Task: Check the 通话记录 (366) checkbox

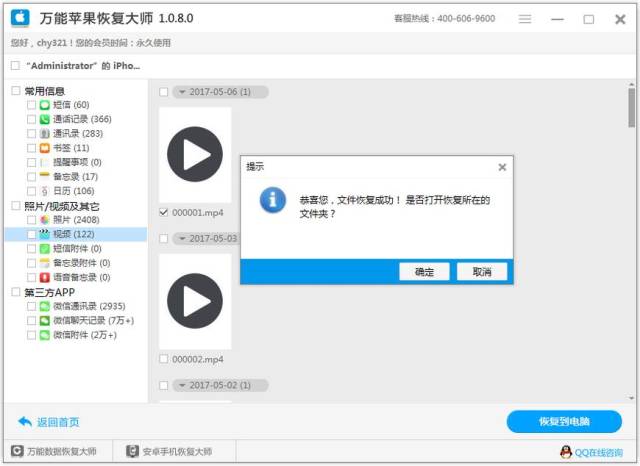Action: (31, 119)
